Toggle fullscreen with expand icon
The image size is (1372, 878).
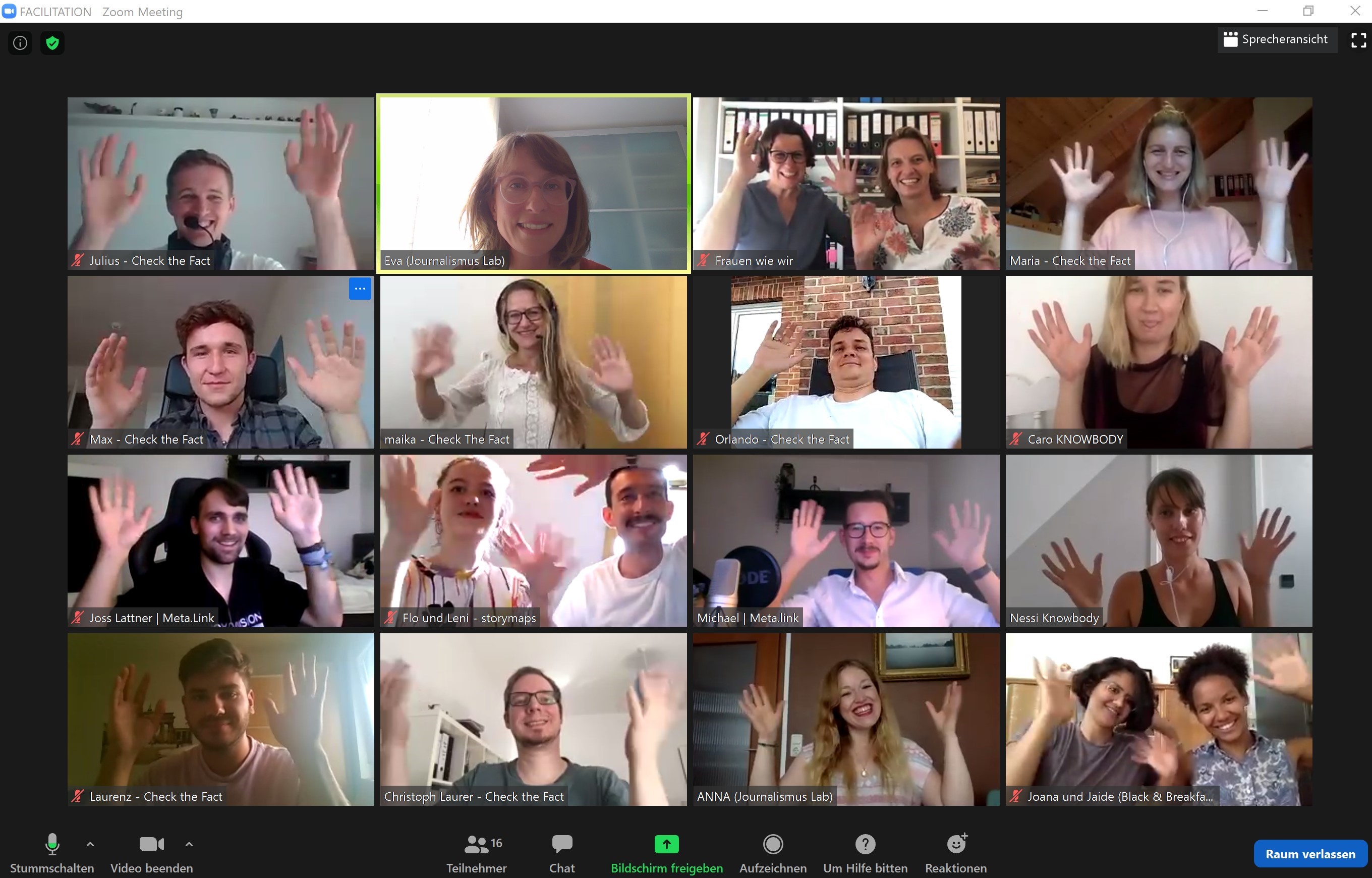(1357, 39)
